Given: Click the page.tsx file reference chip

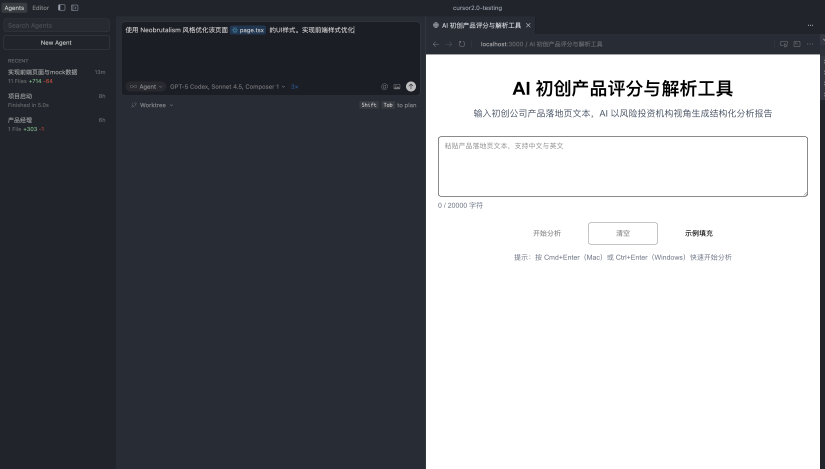Looking at the screenshot, I should coord(249,31).
